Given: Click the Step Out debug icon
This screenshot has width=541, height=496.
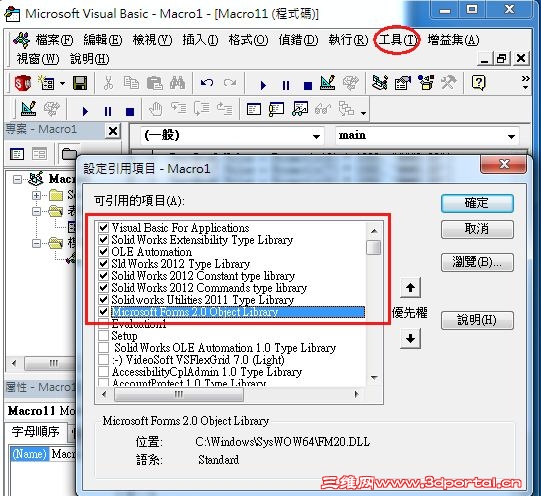Looking at the screenshot, I should pos(225,109).
